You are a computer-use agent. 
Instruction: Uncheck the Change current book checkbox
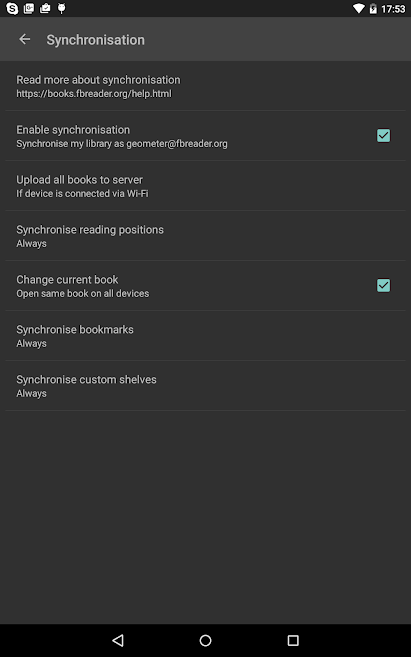click(x=383, y=285)
